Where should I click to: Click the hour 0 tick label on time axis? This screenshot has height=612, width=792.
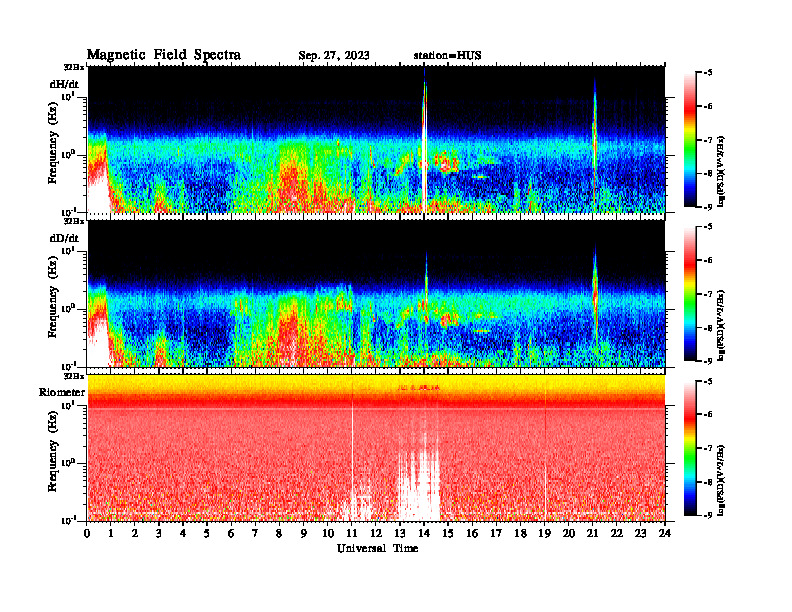(87, 533)
